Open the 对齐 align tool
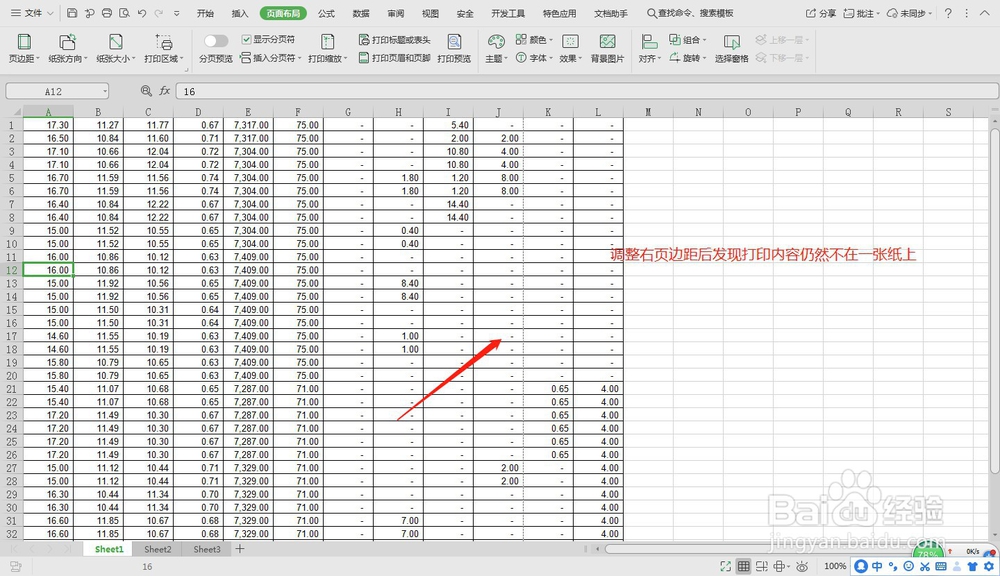 (x=649, y=49)
